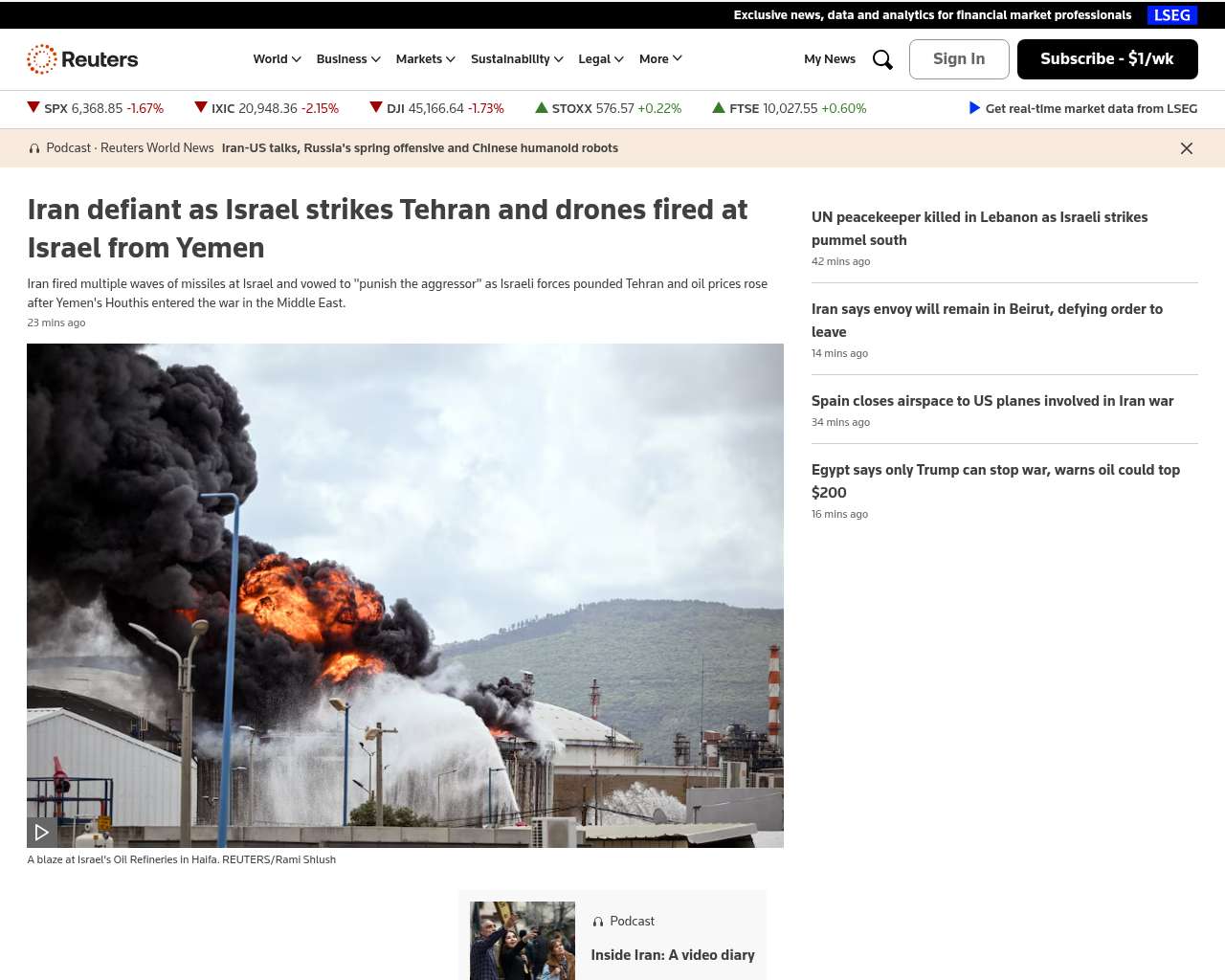Click 'Podcast · Reuters World News' label
1225x980 pixels.
(130, 148)
